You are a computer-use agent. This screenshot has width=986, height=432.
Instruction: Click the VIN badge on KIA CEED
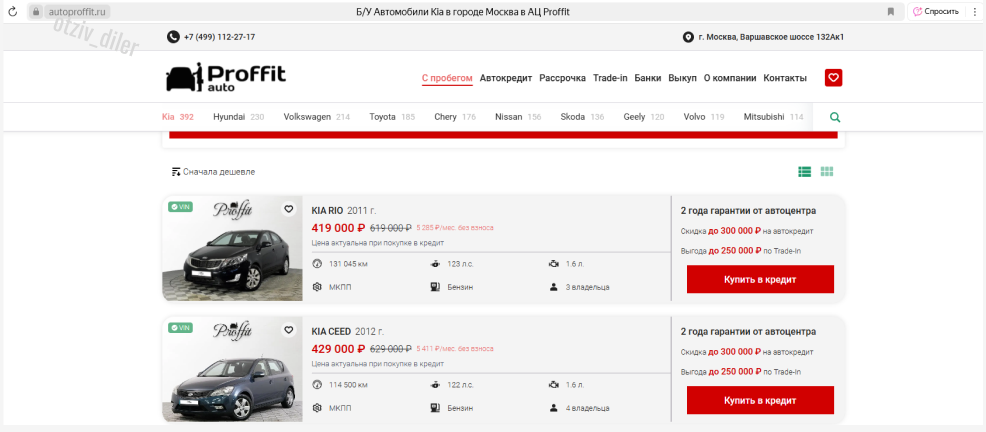click(180, 328)
